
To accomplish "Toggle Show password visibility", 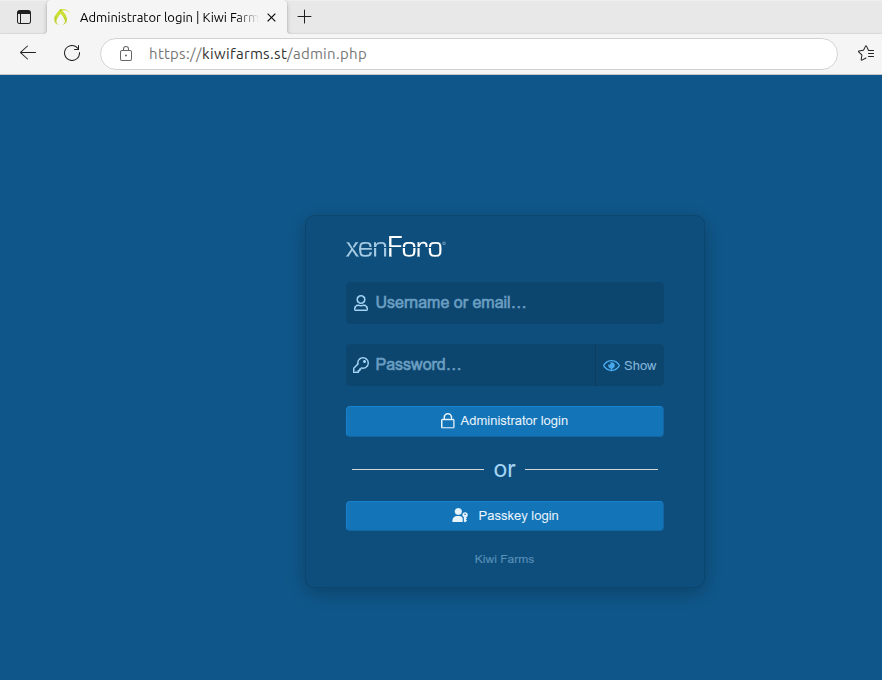I will tap(630, 366).
